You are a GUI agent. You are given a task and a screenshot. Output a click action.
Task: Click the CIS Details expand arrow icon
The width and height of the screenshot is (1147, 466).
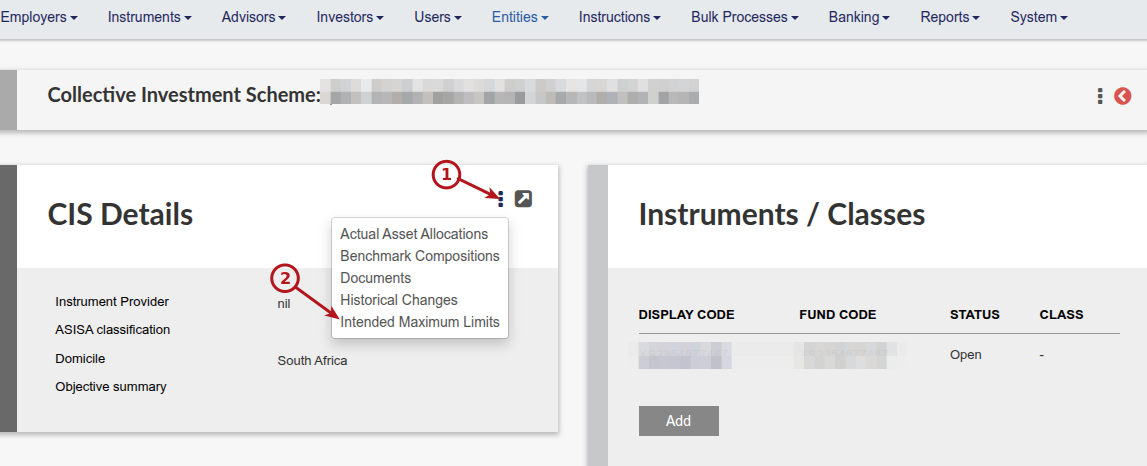pos(523,198)
